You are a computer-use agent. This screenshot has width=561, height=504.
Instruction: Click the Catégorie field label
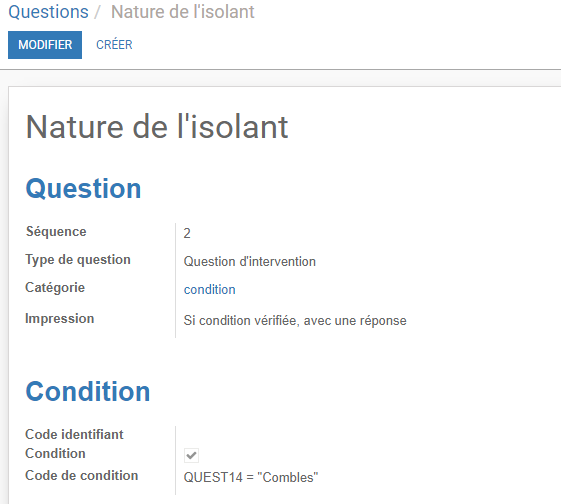point(55,287)
